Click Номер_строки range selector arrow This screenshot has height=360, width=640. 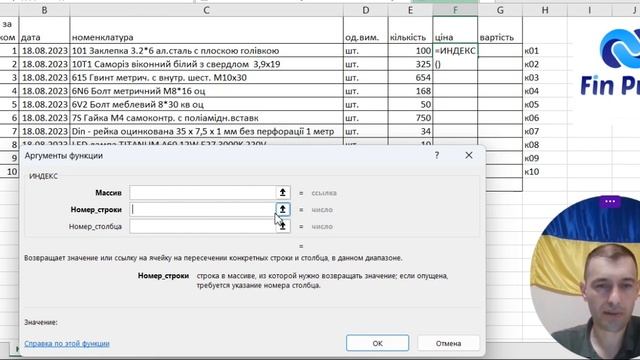tap(282, 209)
